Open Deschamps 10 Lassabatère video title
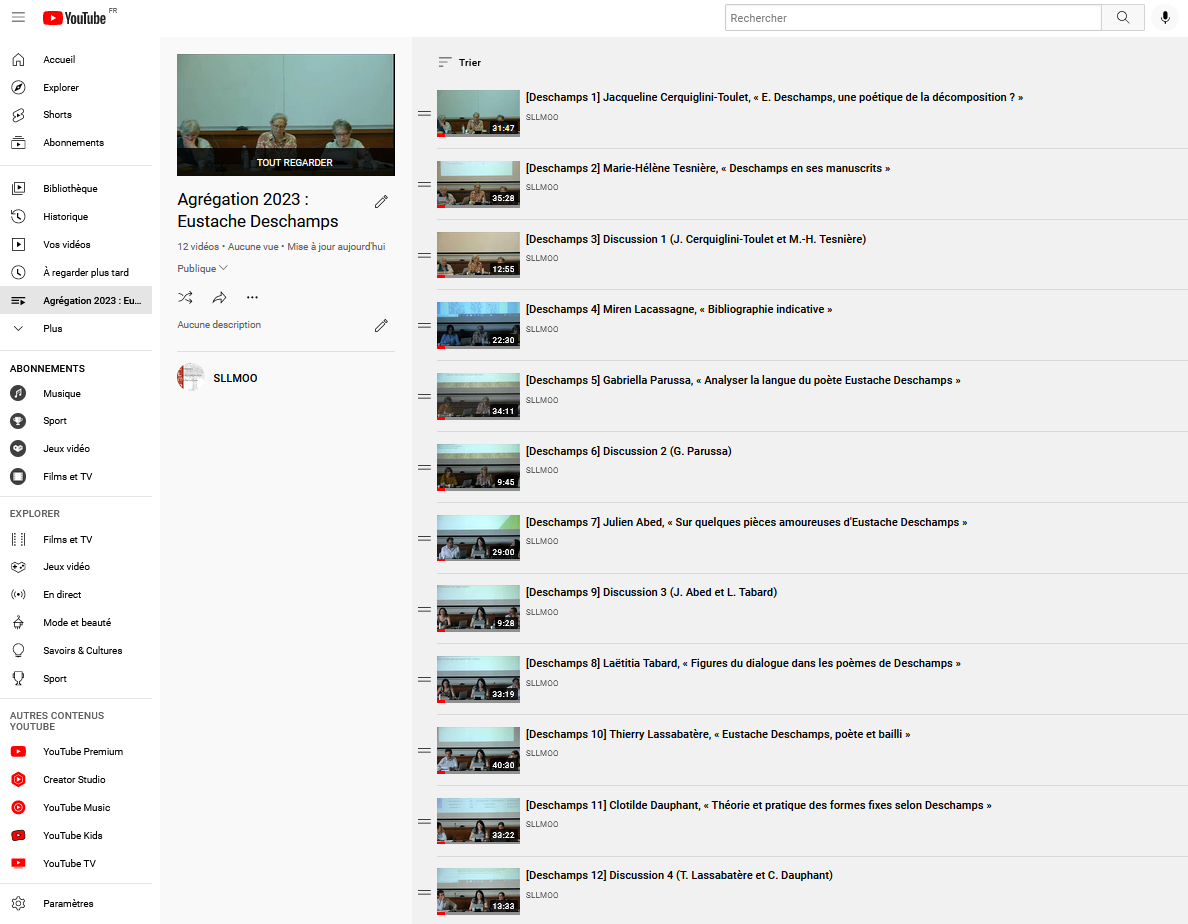 click(x=717, y=735)
